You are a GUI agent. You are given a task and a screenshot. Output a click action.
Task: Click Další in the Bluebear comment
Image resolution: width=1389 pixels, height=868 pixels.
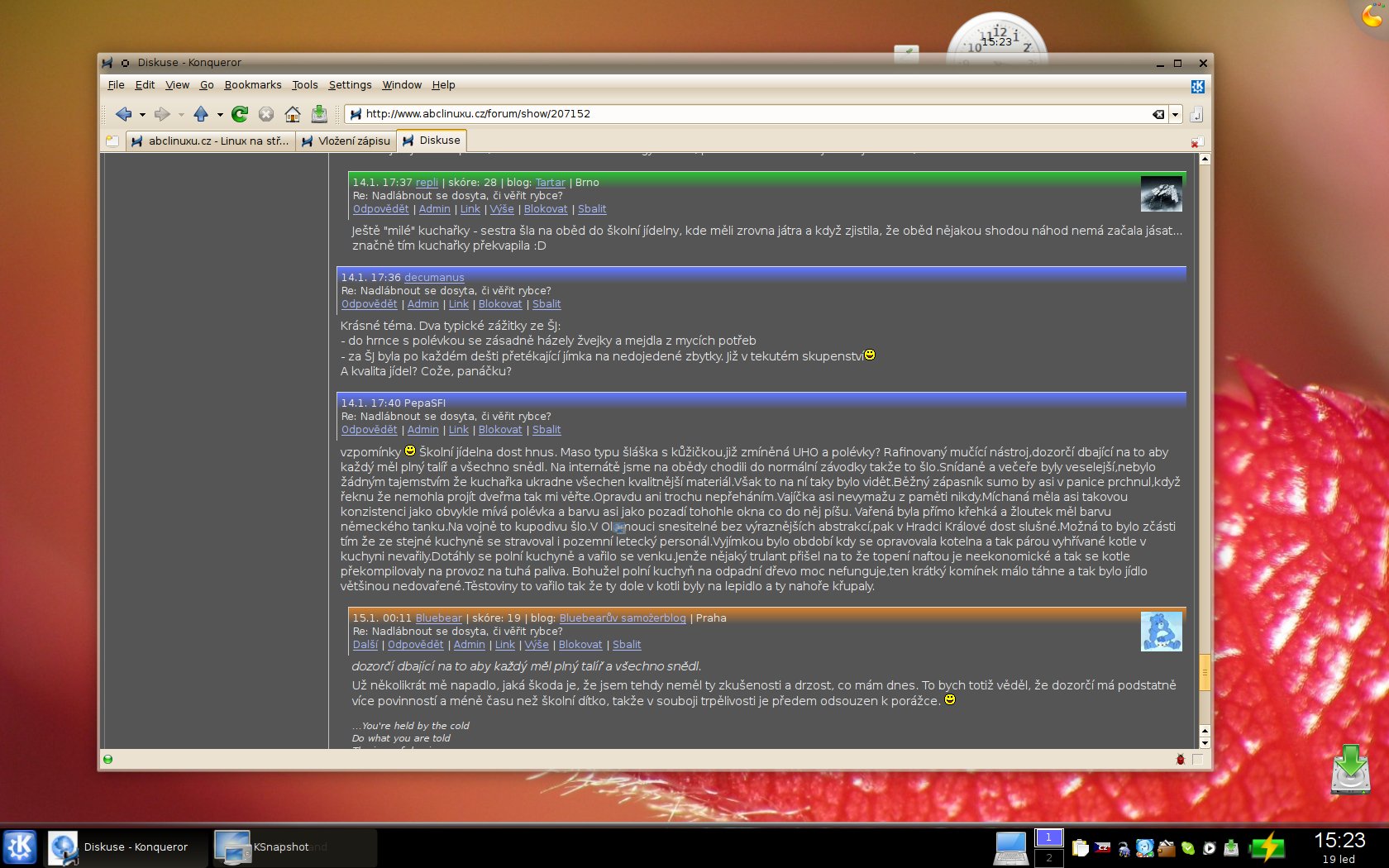pyautogui.click(x=365, y=645)
